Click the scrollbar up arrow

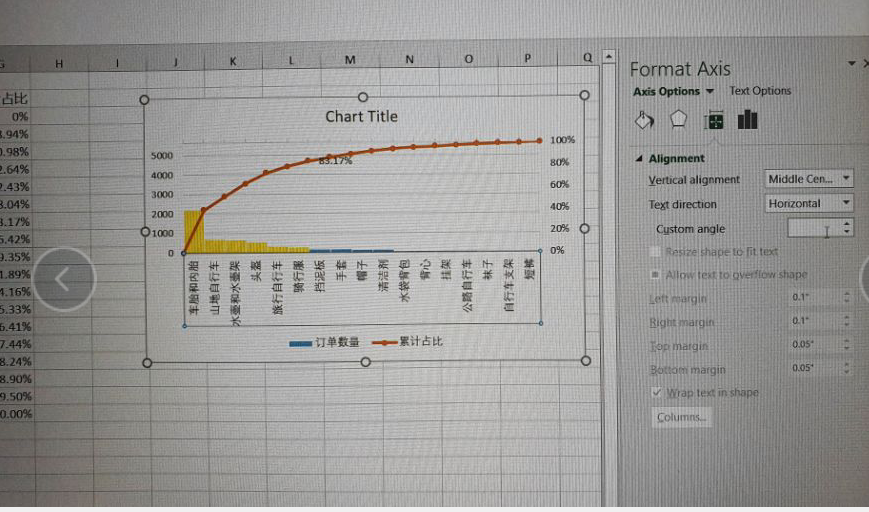[x=609, y=57]
